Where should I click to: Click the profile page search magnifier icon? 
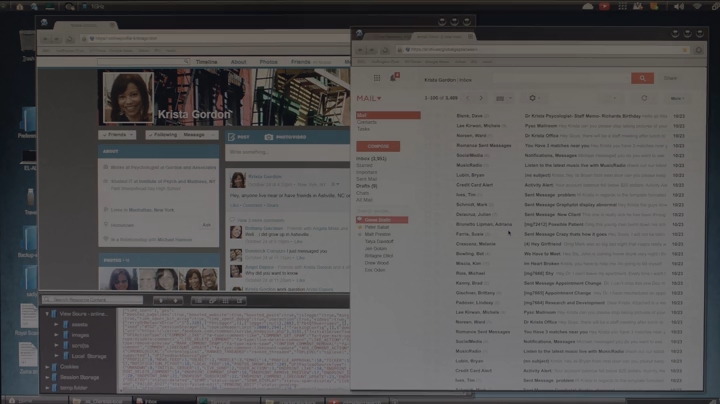[186, 62]
